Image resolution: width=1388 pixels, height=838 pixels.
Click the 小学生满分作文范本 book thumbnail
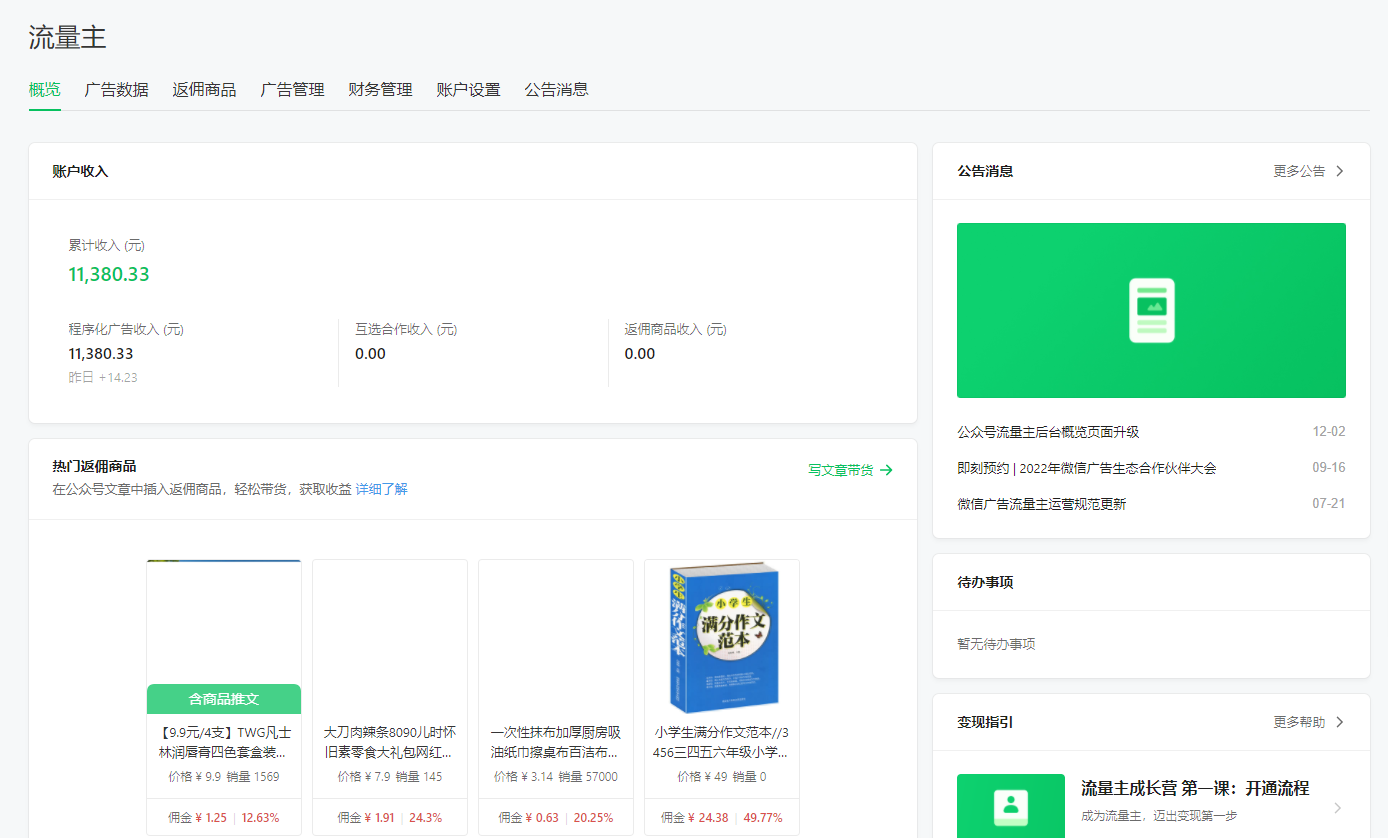pos(722,638)
